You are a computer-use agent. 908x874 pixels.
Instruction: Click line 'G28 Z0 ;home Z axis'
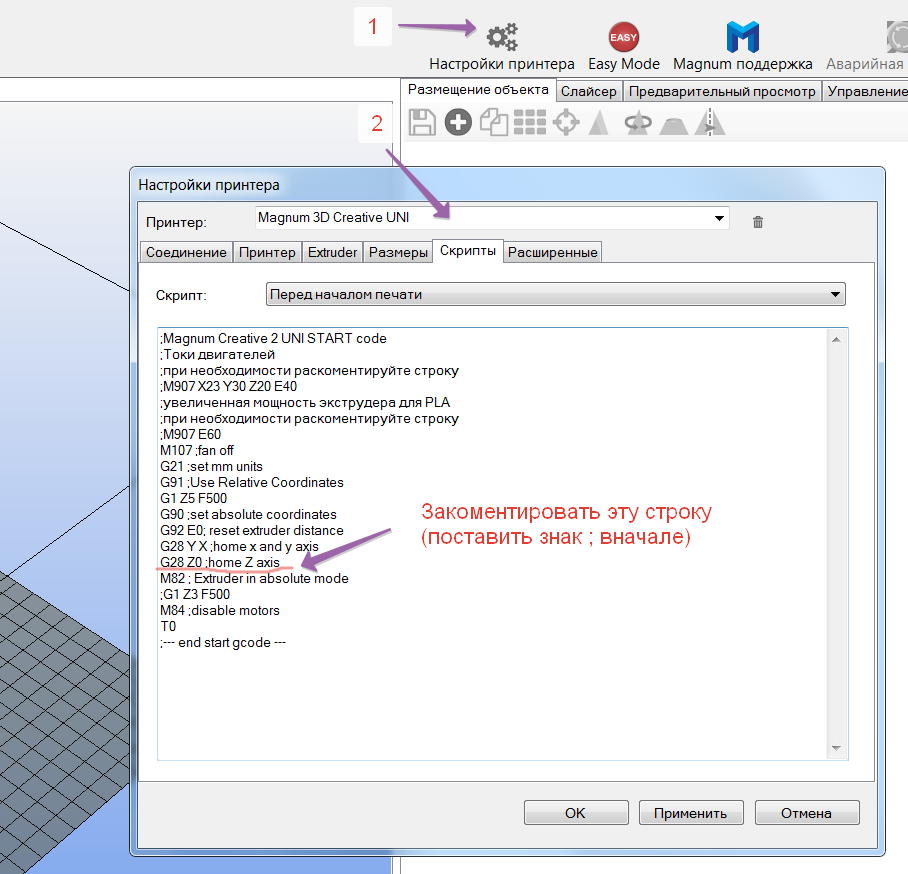(220, 562)
